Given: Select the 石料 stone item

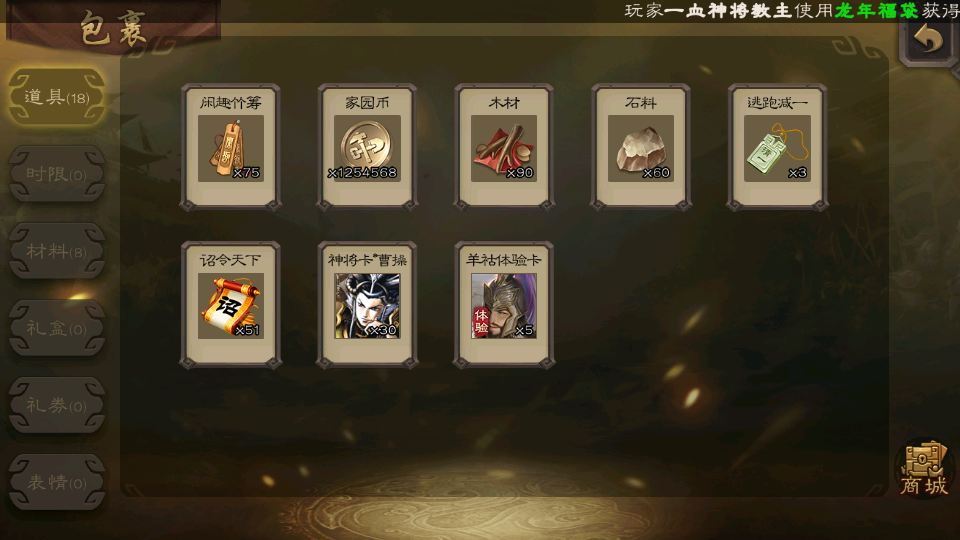Looking at the screenshot, I should coord(641,148).
